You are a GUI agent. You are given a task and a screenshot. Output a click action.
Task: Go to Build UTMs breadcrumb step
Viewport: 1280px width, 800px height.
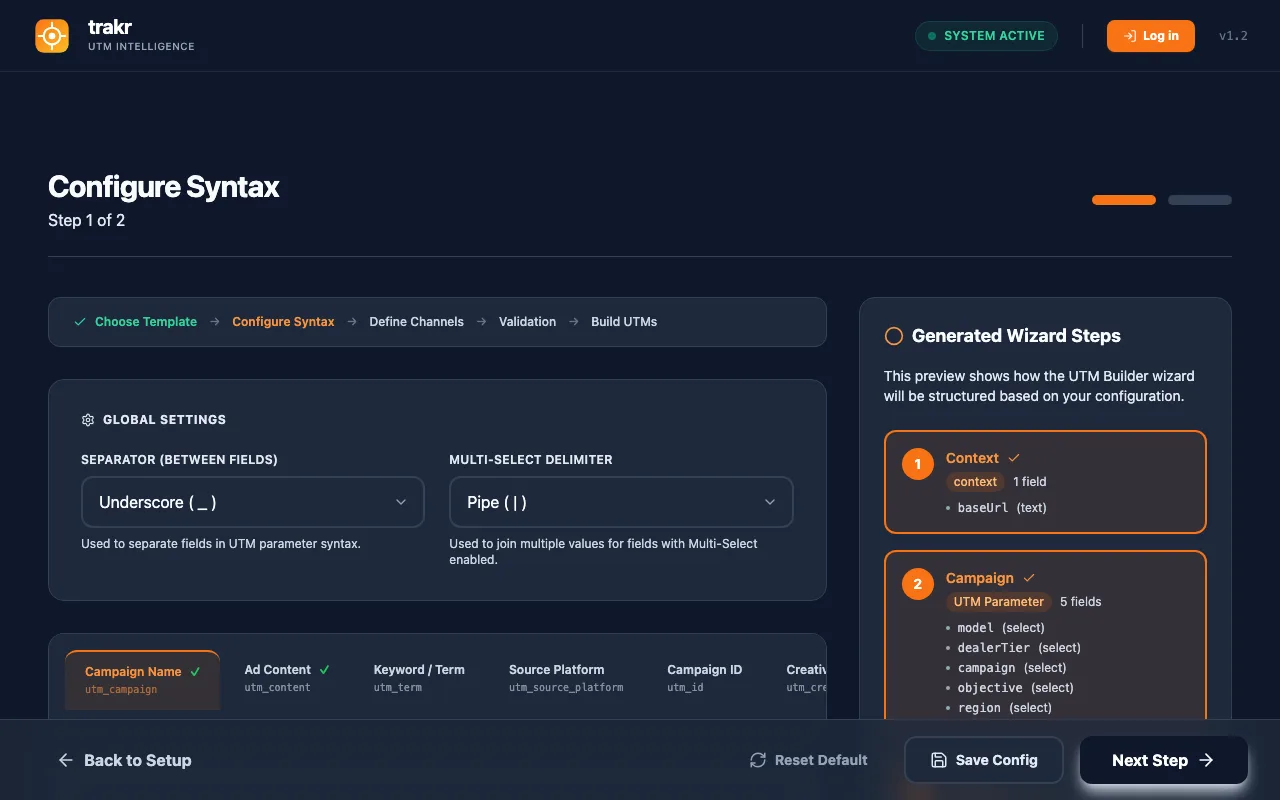pos(624,322)
